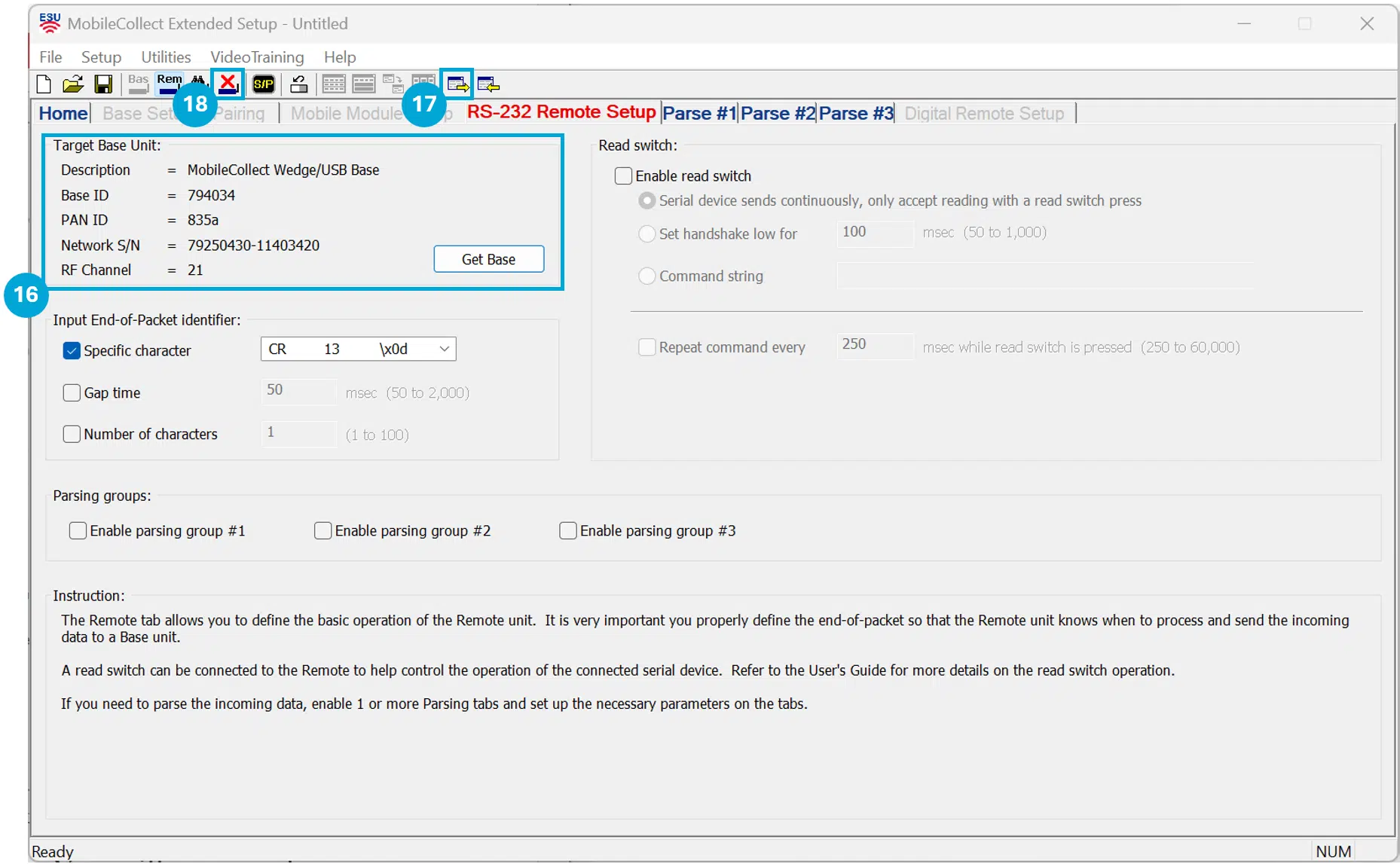Click the Ready status bar text
This screenshot has width=1400, height=864.
point(52,852)
